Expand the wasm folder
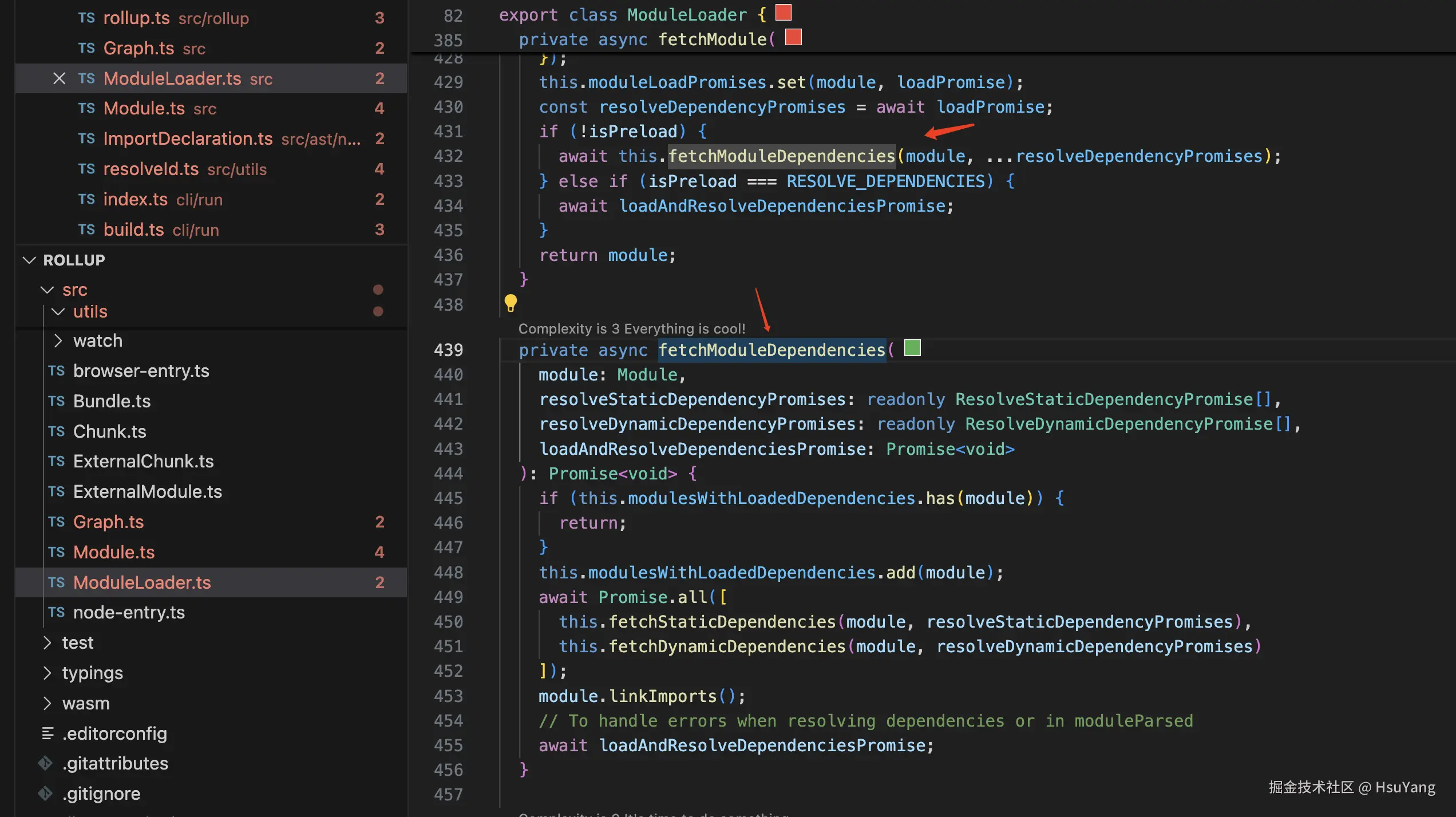This screenshot has height=817, width=1456. click(x=48, y=703)
